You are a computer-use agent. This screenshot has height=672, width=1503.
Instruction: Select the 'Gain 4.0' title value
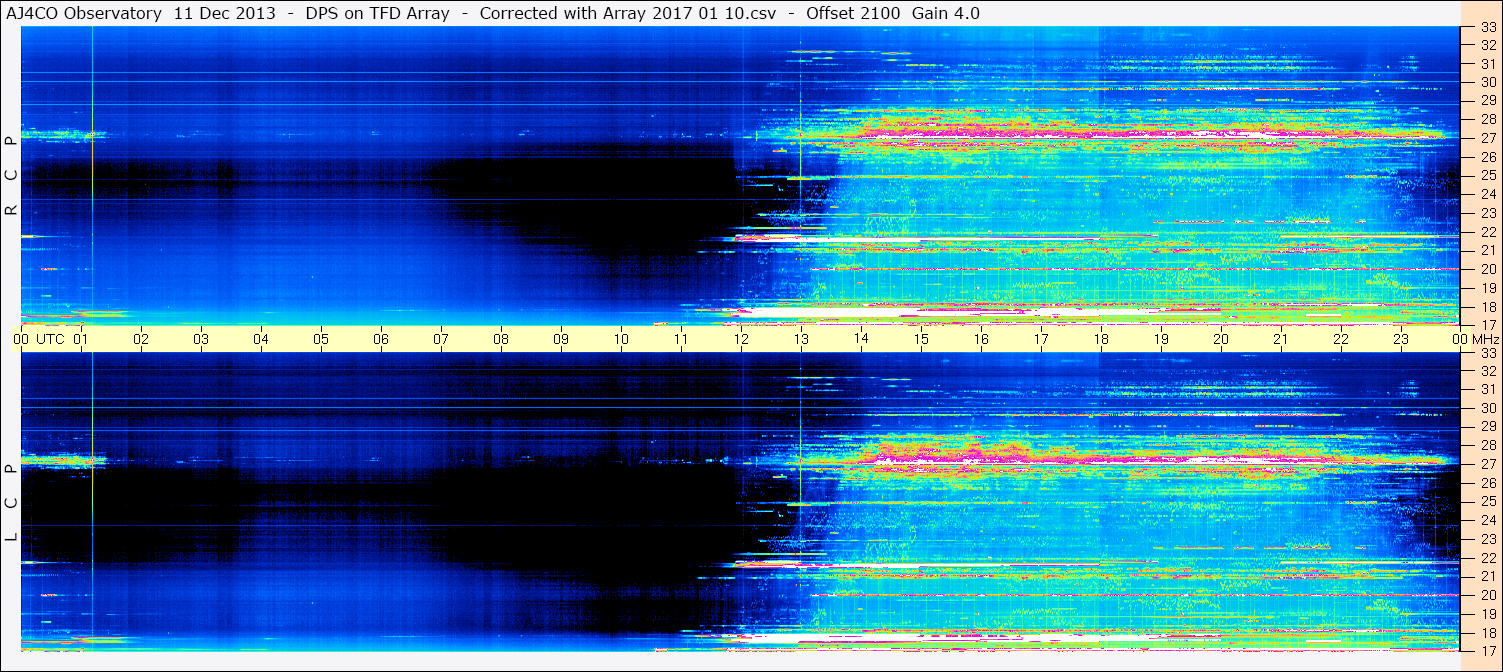(946, 13)
